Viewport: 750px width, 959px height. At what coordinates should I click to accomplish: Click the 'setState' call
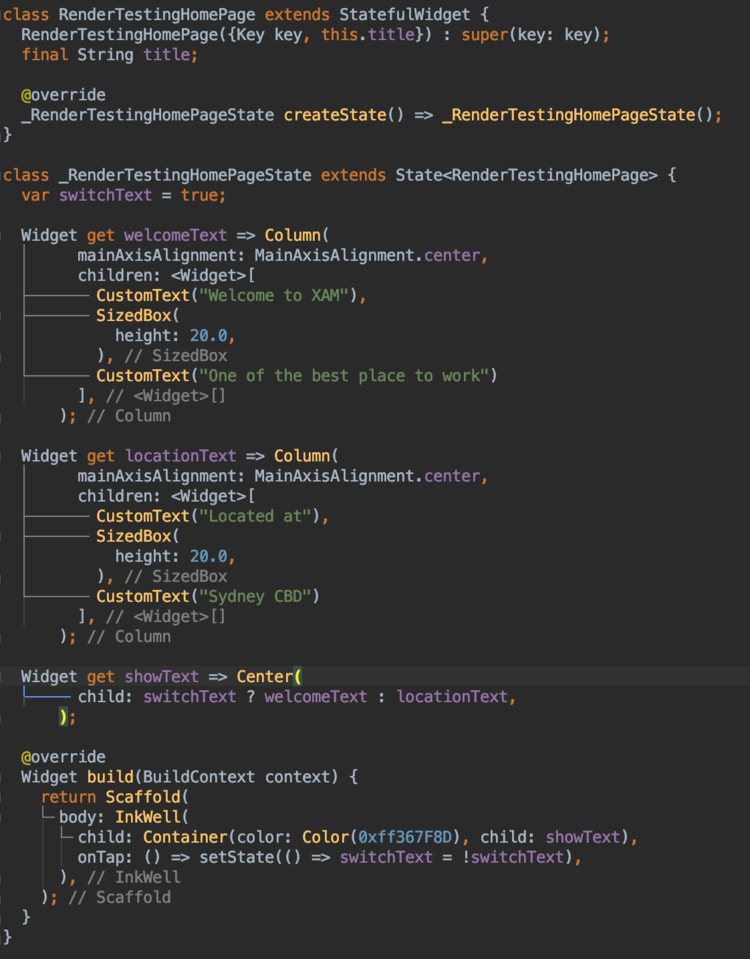tap(236, 857)
